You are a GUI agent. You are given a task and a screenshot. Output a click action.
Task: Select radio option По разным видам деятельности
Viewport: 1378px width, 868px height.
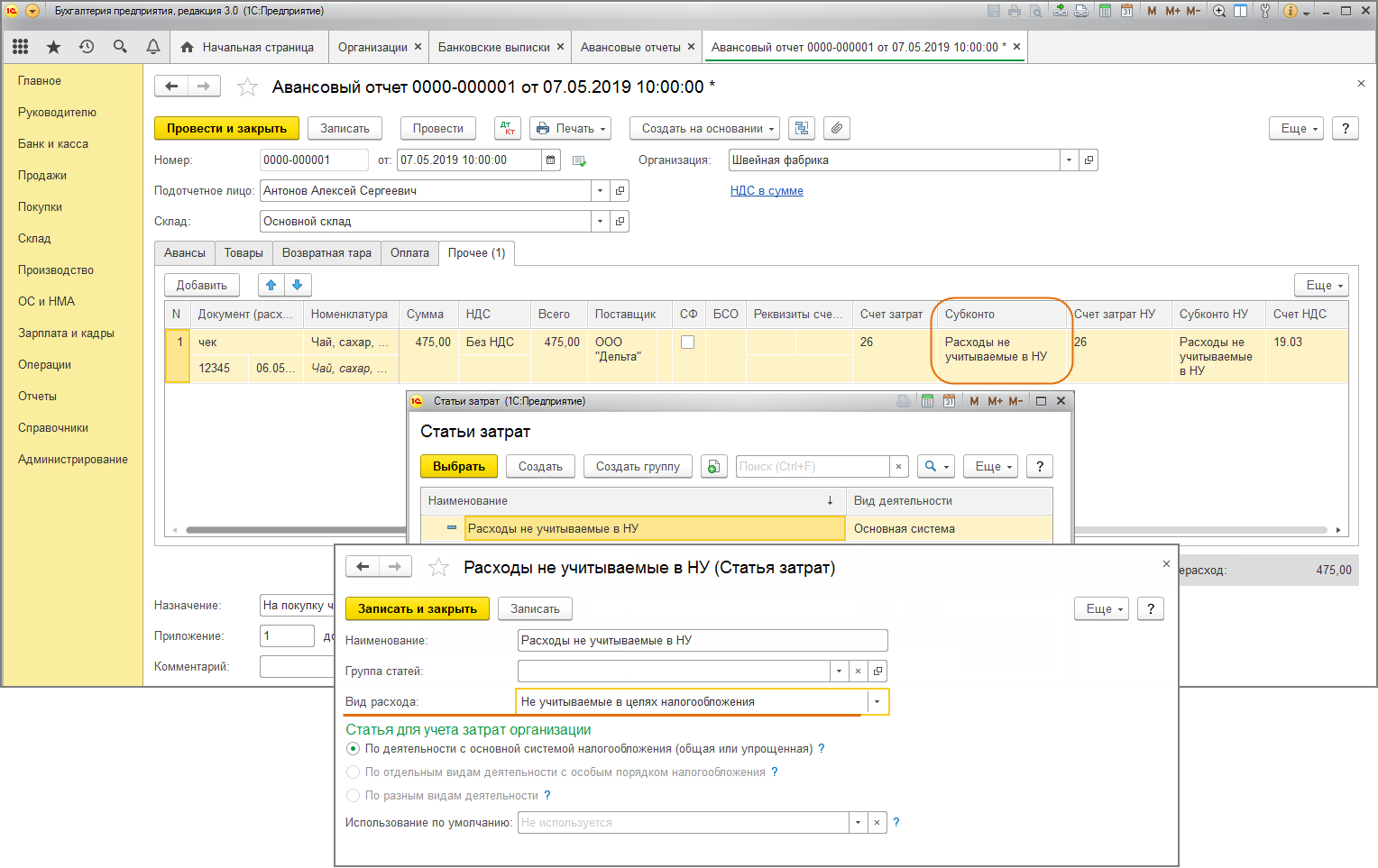point(354,796)
